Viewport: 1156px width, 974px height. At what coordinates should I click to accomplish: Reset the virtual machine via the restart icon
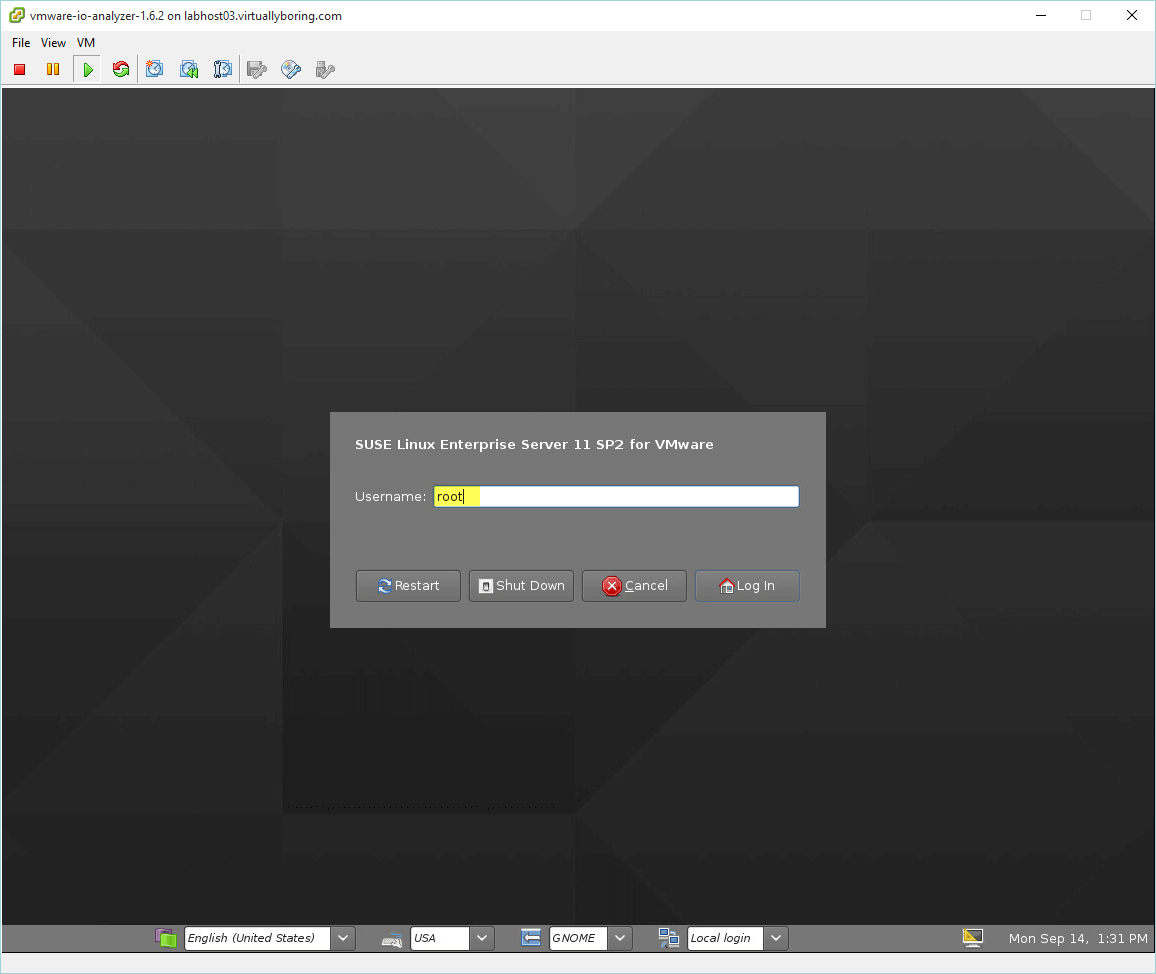pos(121,69)
